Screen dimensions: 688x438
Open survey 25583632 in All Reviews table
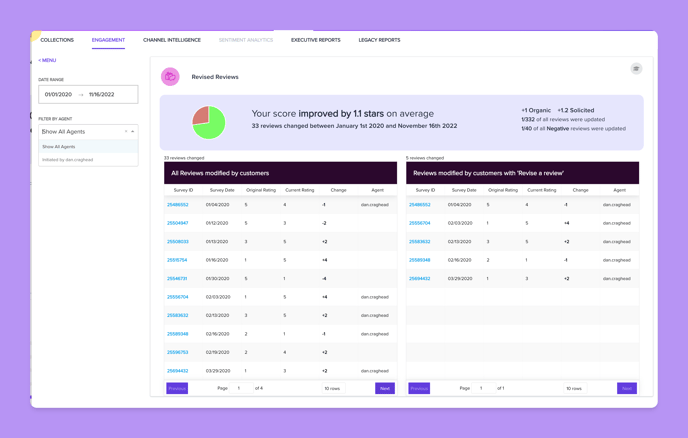(178, 316)
